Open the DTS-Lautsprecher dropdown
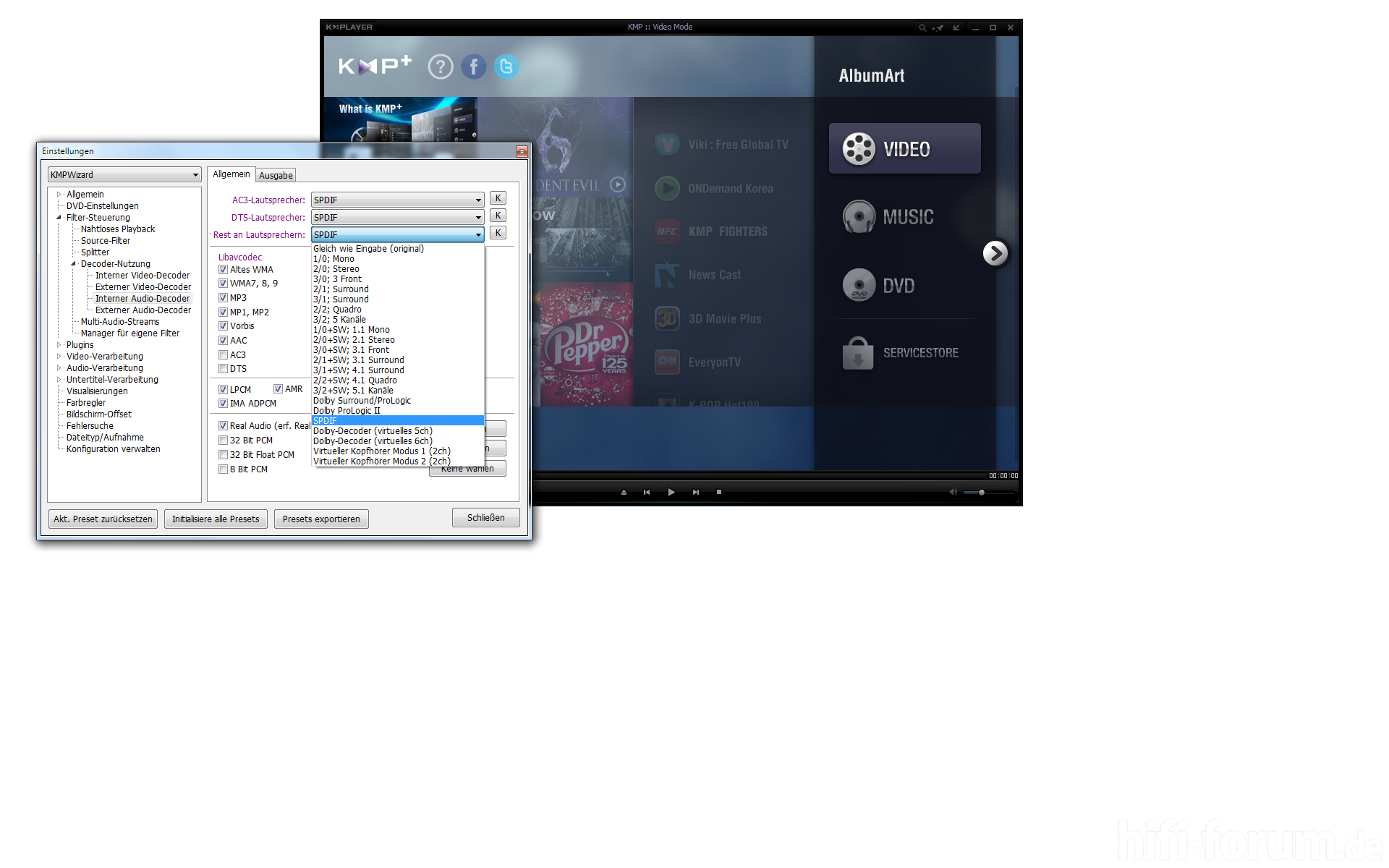The height and width of the screenshot is (868, 1389). click(x=398, y=217)
